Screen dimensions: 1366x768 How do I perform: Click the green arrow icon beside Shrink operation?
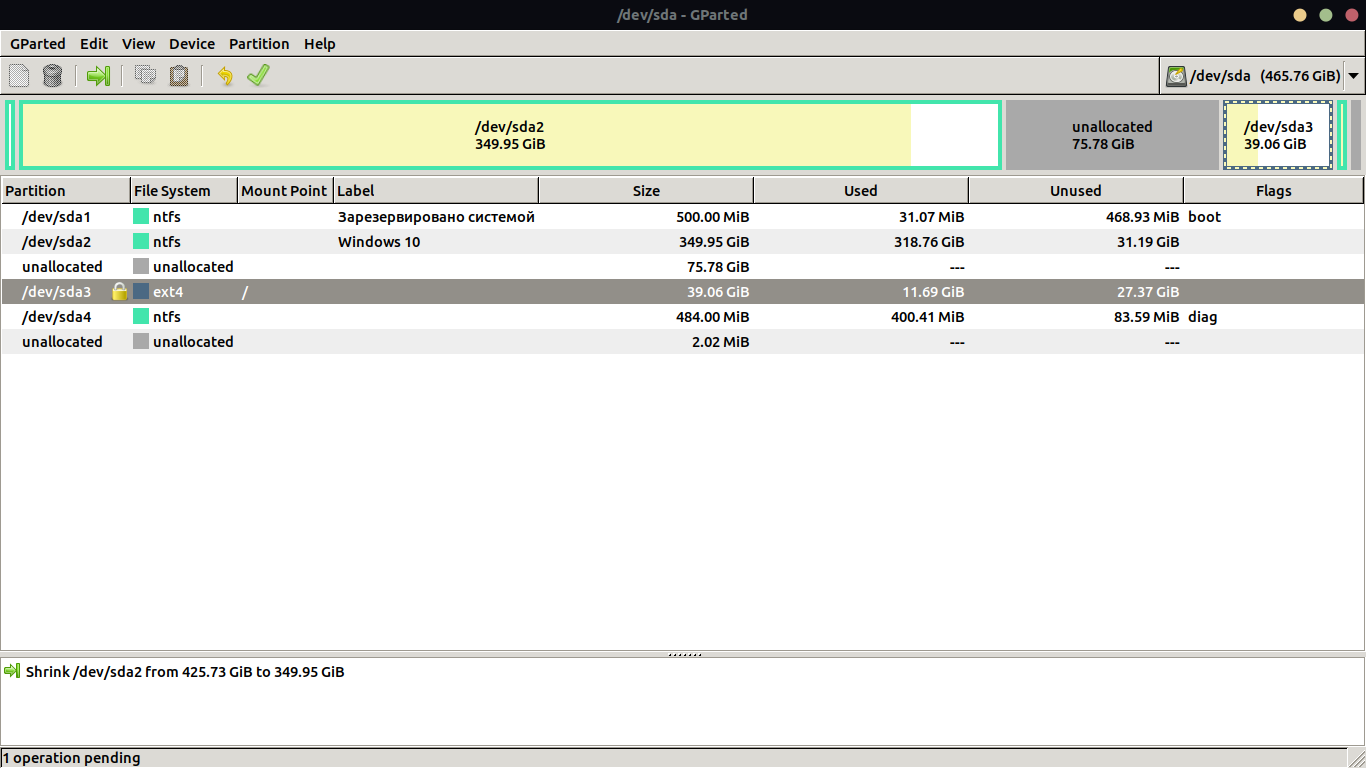[x=13, y=672]
